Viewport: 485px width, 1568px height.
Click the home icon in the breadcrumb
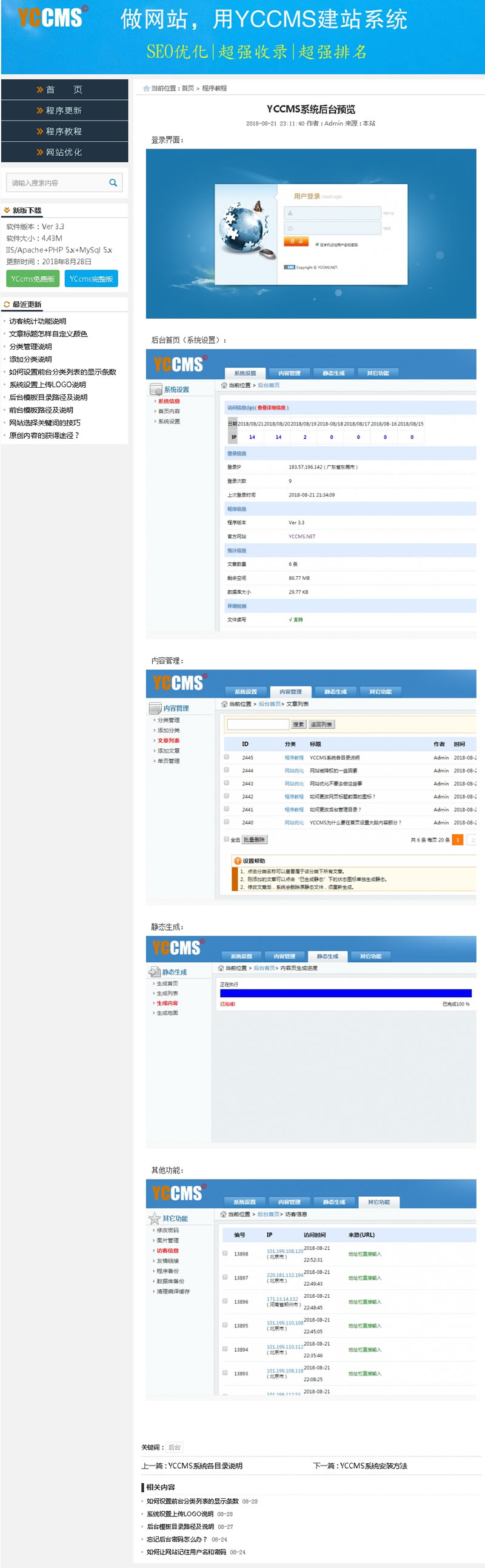(x=146, y=88)
